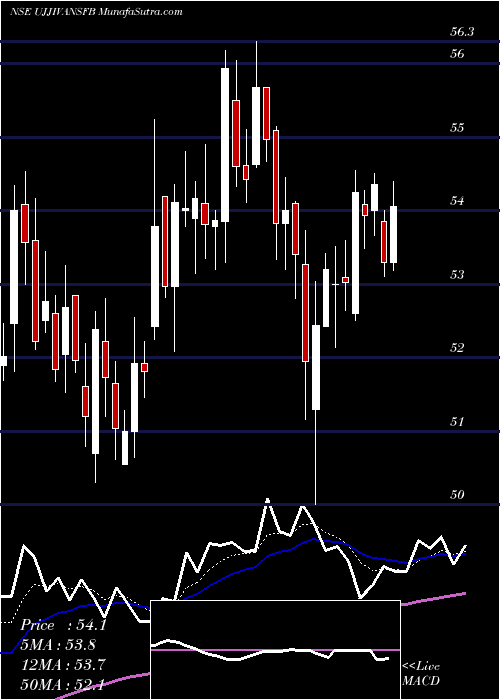The height and width of the screenshot is (700, 500).
Task: Click the NSE UJJIVANSFB MunafaSutra.com title
Action: 96,11
